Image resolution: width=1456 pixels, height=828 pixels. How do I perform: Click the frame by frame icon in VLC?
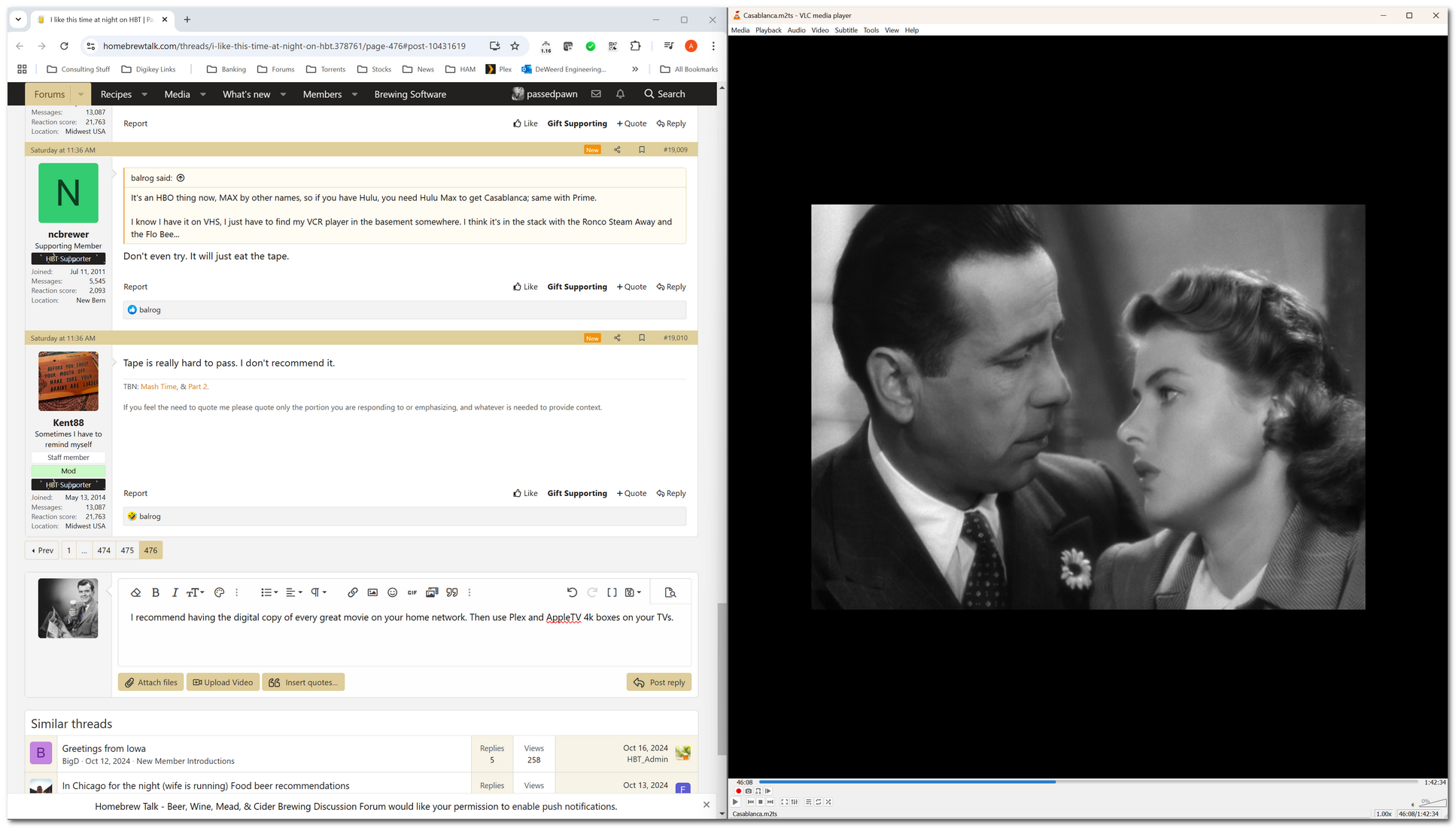point(768,791)
